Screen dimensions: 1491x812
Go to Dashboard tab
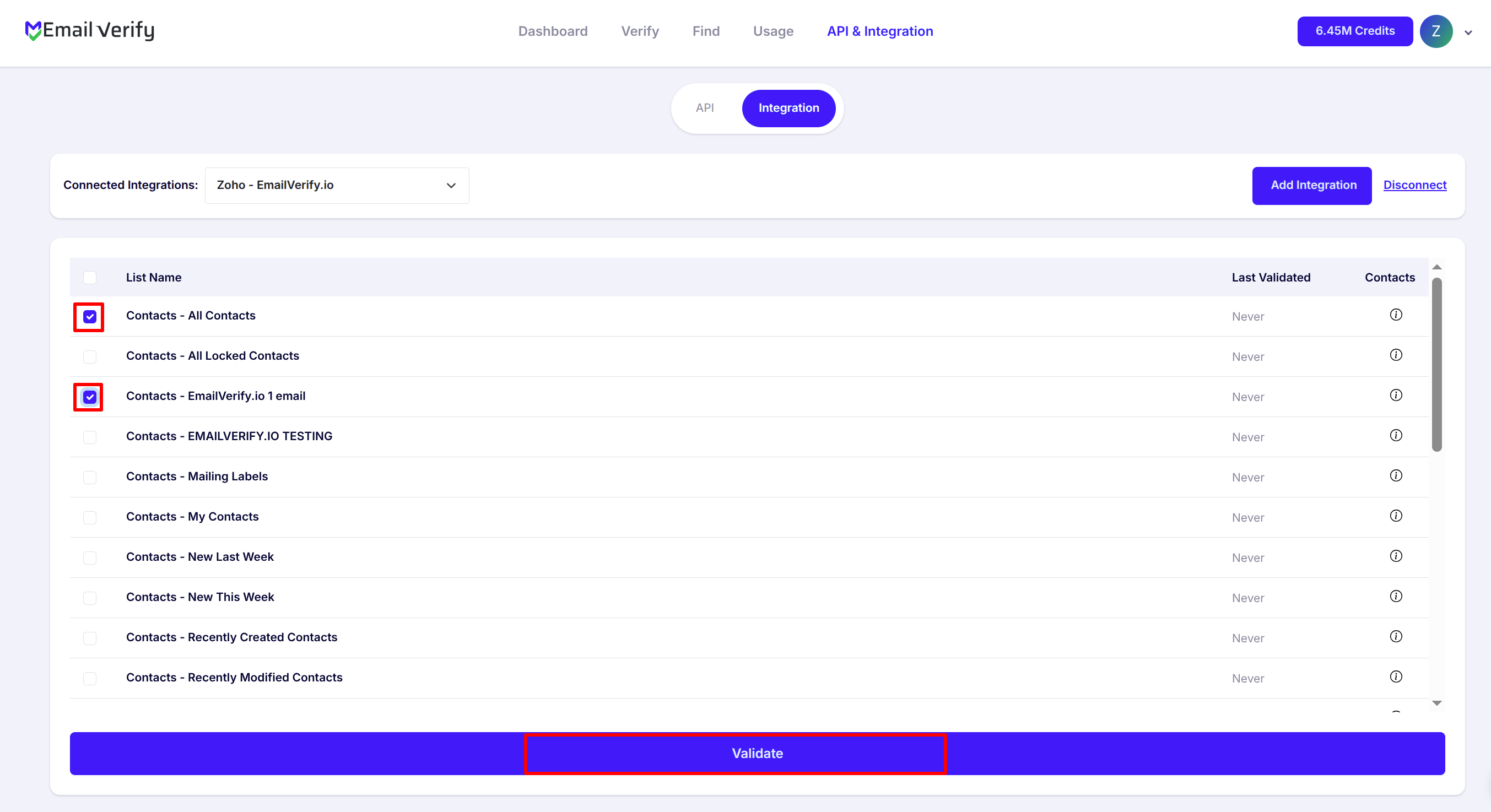[x=553, y=31]
